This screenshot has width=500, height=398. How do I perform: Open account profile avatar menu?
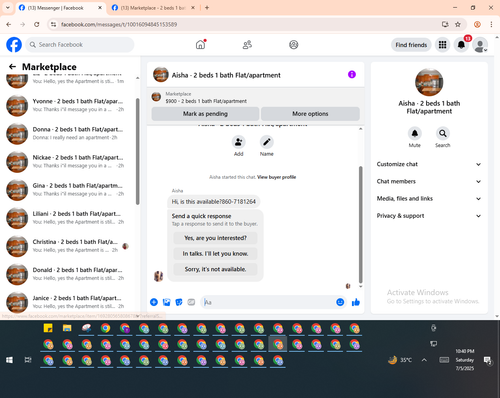click(480, 45)
